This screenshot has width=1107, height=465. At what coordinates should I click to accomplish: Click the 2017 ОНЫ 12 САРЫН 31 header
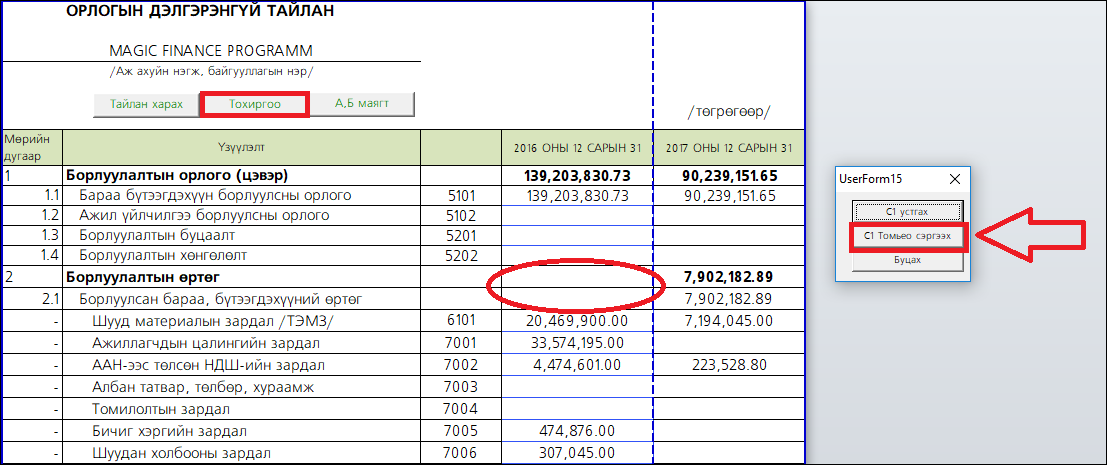[729, 148]
